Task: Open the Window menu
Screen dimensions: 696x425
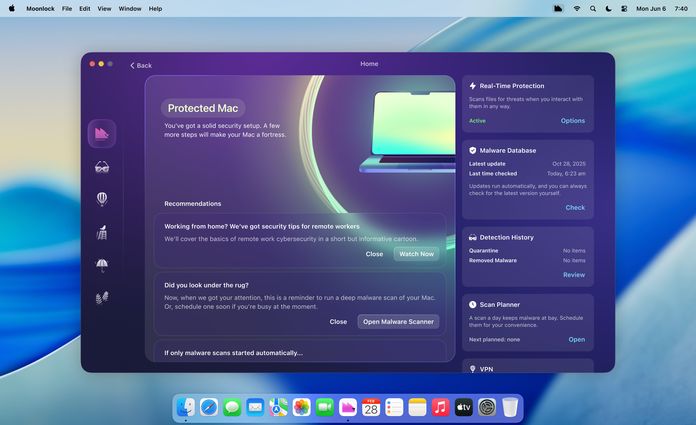Action: [x=130, y=8]
